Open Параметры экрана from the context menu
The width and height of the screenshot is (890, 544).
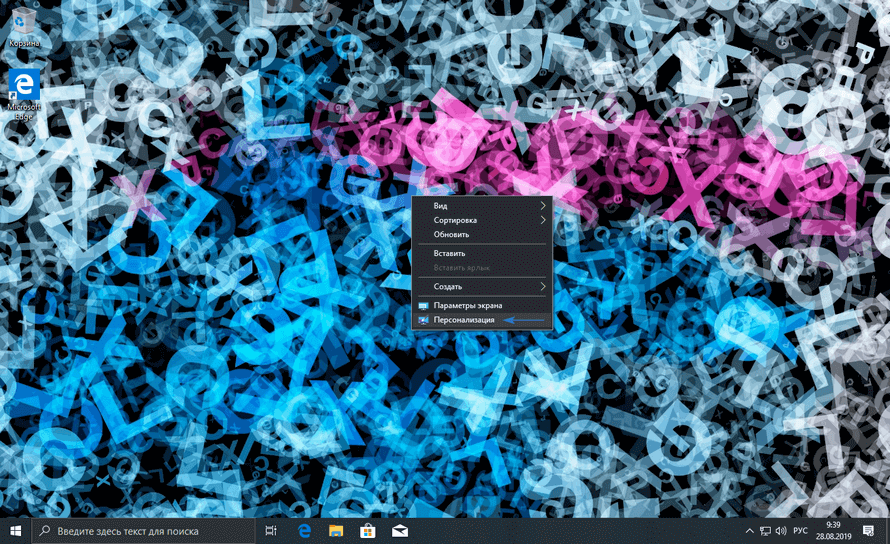tap(482, 306)
